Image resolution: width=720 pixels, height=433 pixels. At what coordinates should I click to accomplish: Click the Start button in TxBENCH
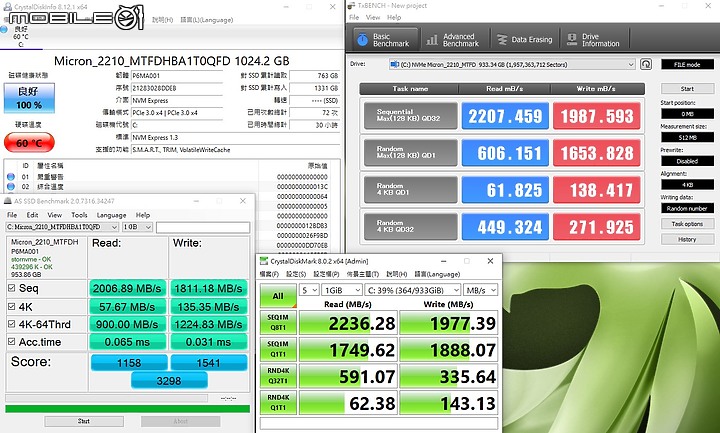point(687,88)
